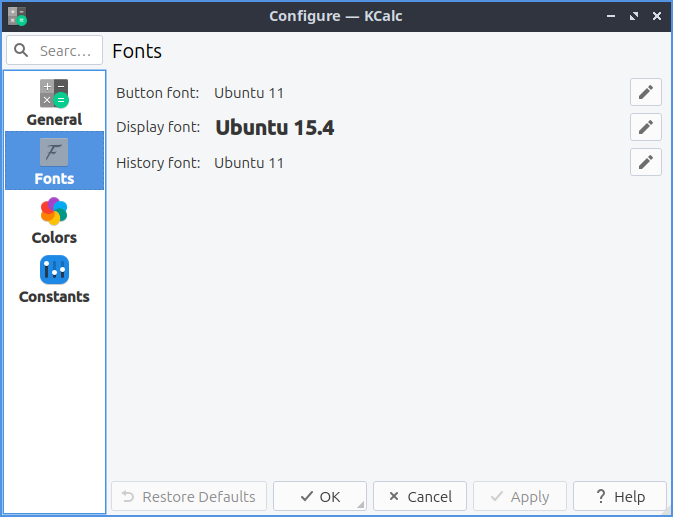Close the Configure — KCalc window
Screen dimensions: 673x517
655,16
